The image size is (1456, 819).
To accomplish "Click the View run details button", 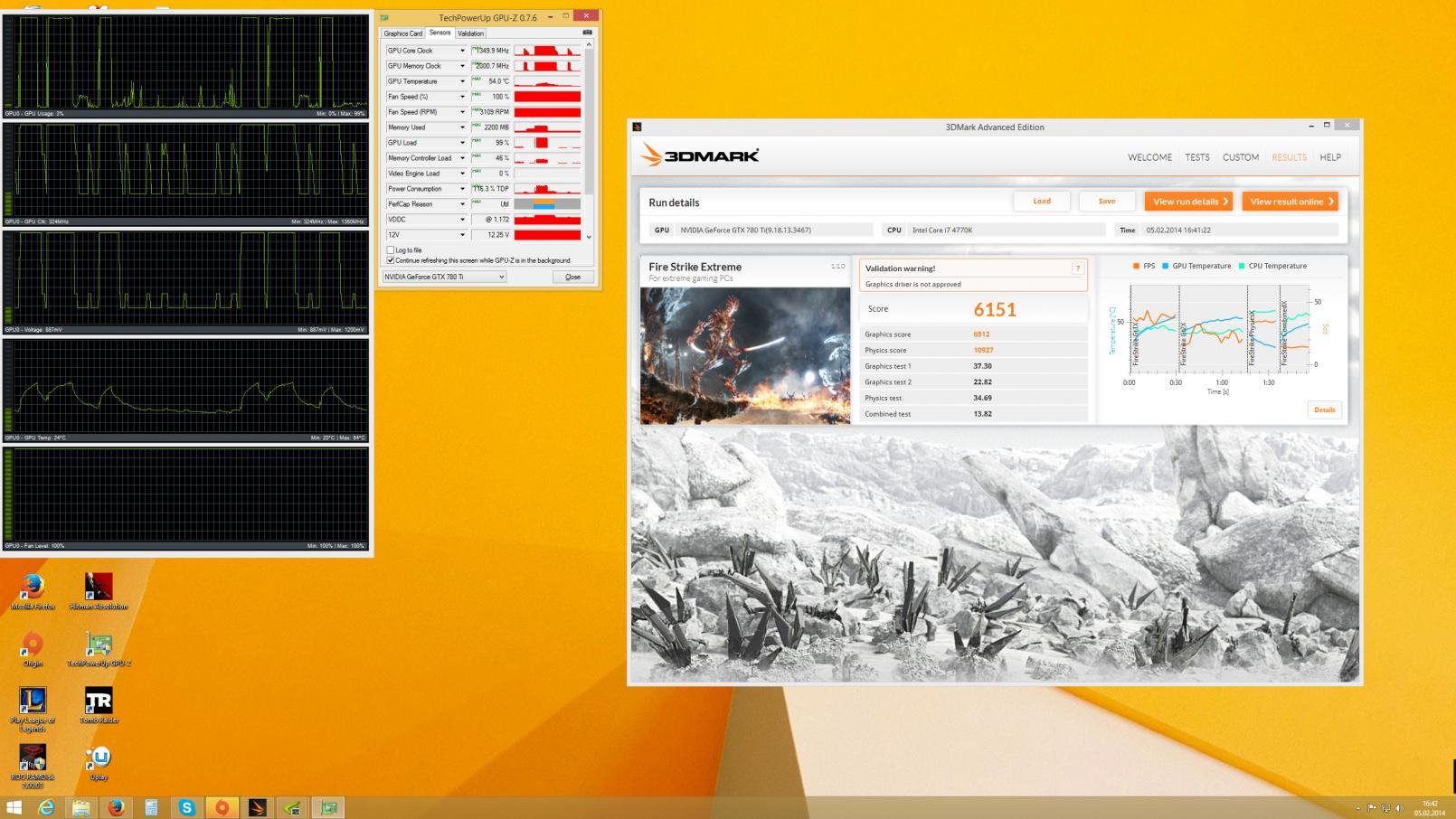I will (x=1188, y=202).
